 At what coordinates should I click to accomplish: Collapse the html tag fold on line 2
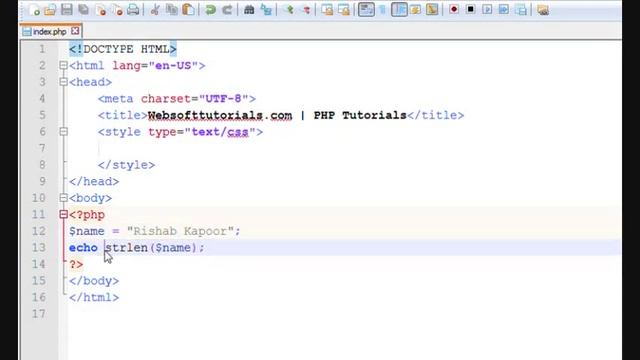click(x=63, y=65)
